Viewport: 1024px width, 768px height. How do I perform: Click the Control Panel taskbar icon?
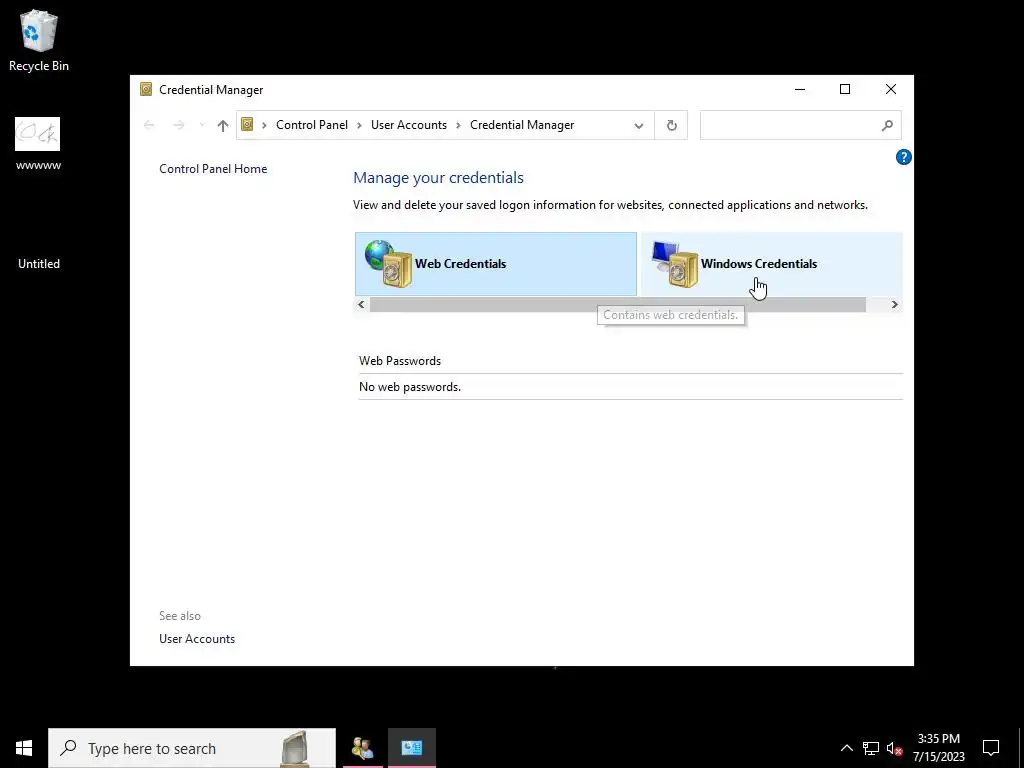[411, 748]
